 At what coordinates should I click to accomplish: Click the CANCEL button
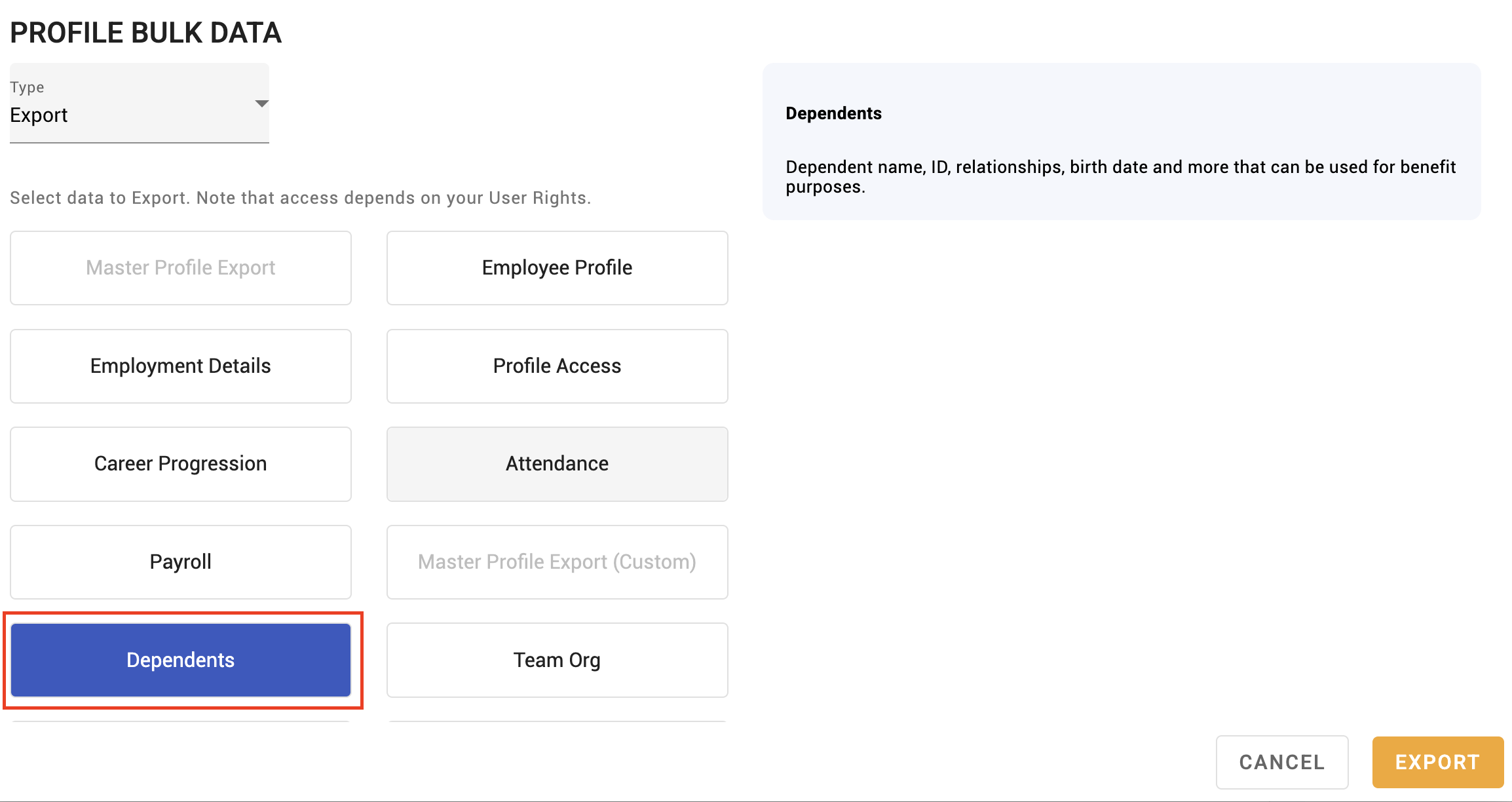pyautogui.click(x=1282, y=762)
